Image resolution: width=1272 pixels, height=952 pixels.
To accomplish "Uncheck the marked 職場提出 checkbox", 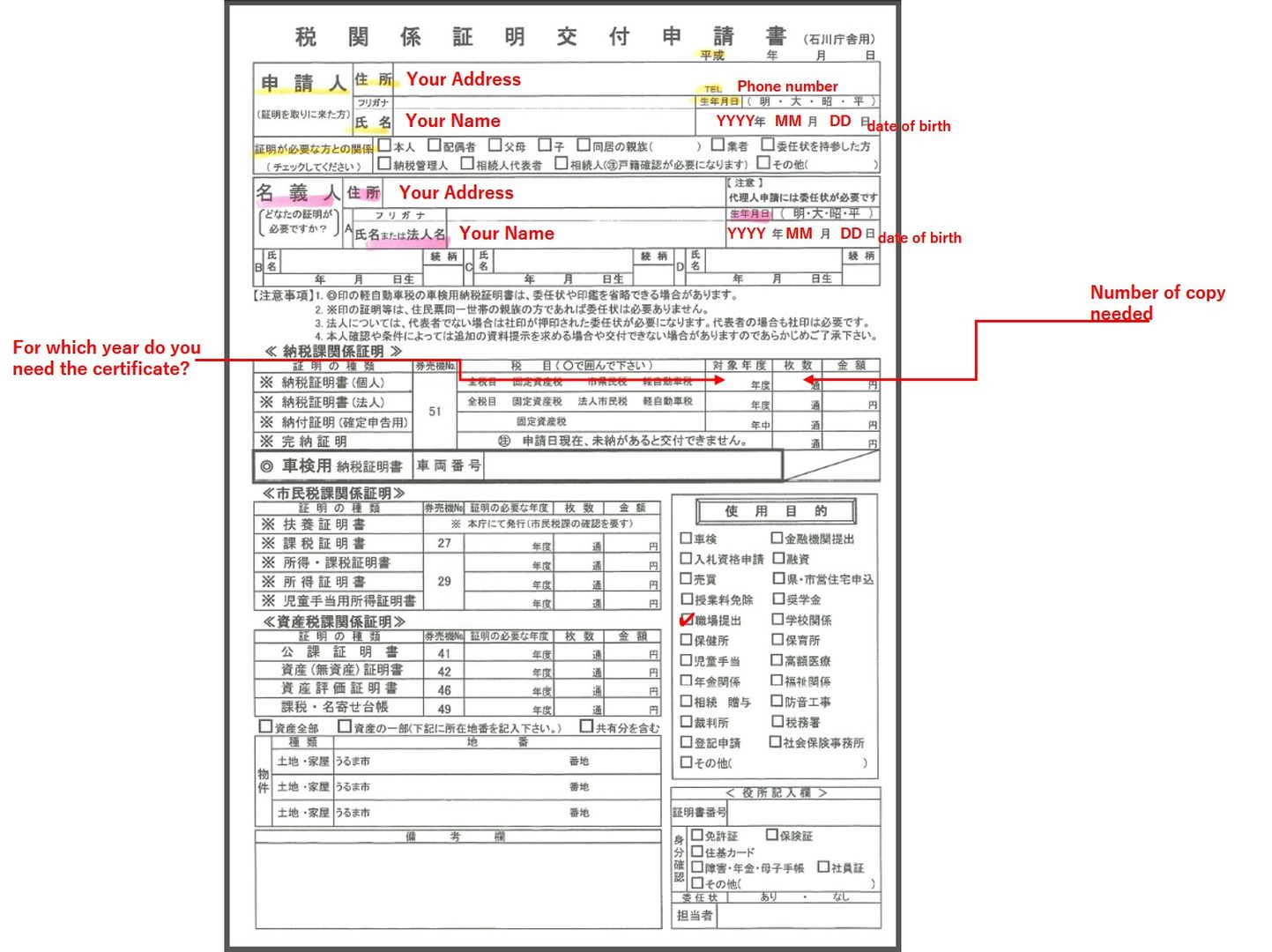I will click(687, 619).
